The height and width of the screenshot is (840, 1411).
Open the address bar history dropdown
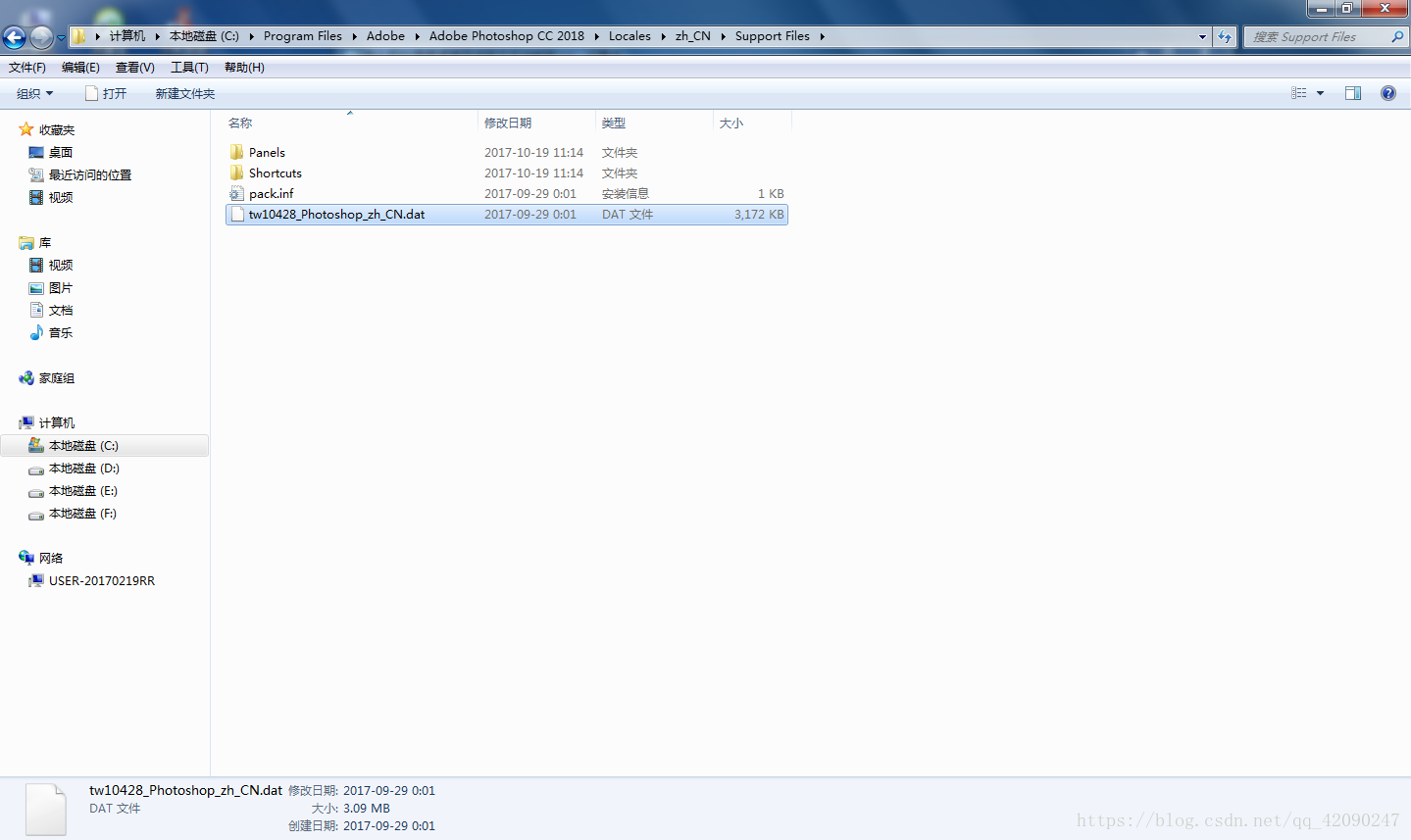(x=1203, y=36)
